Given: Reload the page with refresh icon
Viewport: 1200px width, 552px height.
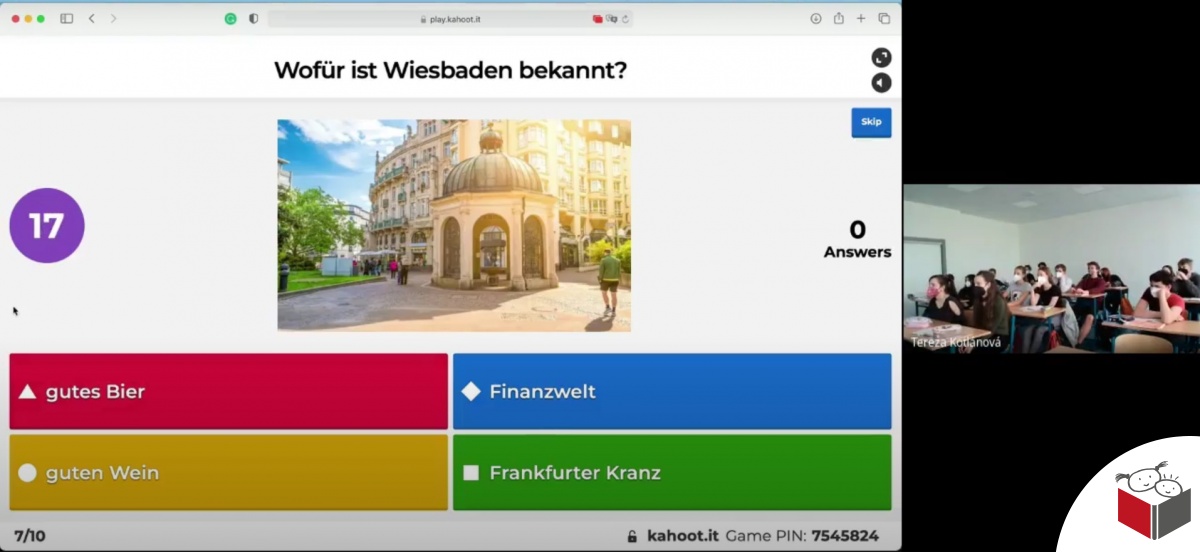Looking at the screenshot, I should (625, 18).
